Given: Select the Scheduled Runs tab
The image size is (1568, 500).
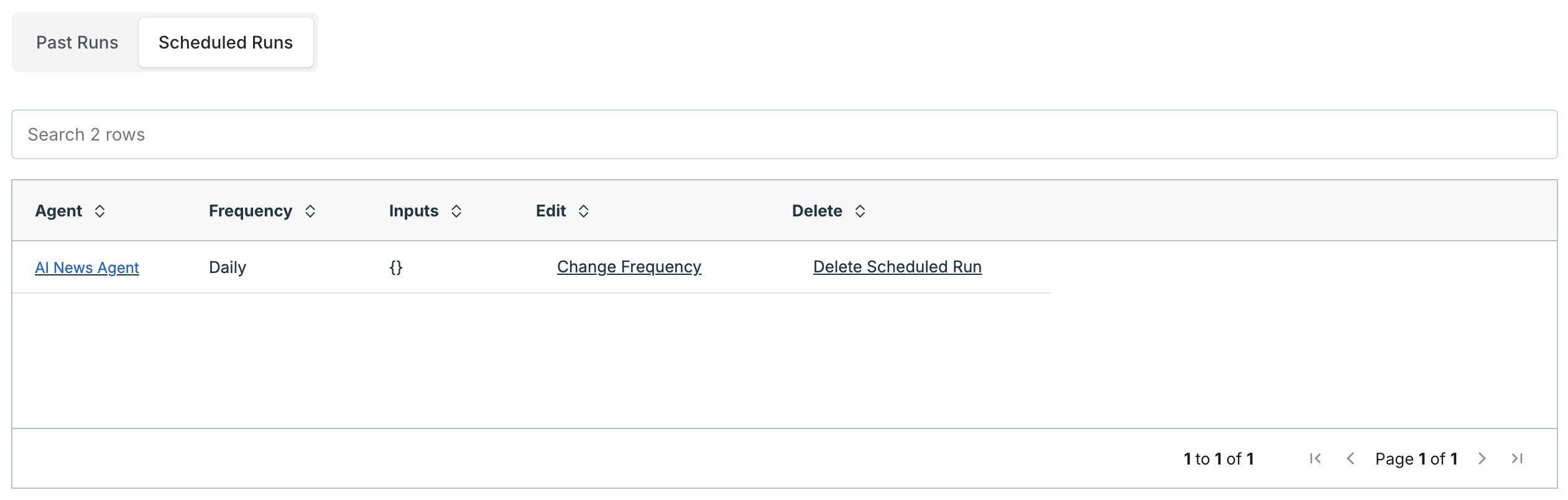Looking at the screenshot, I should (226, 42).
